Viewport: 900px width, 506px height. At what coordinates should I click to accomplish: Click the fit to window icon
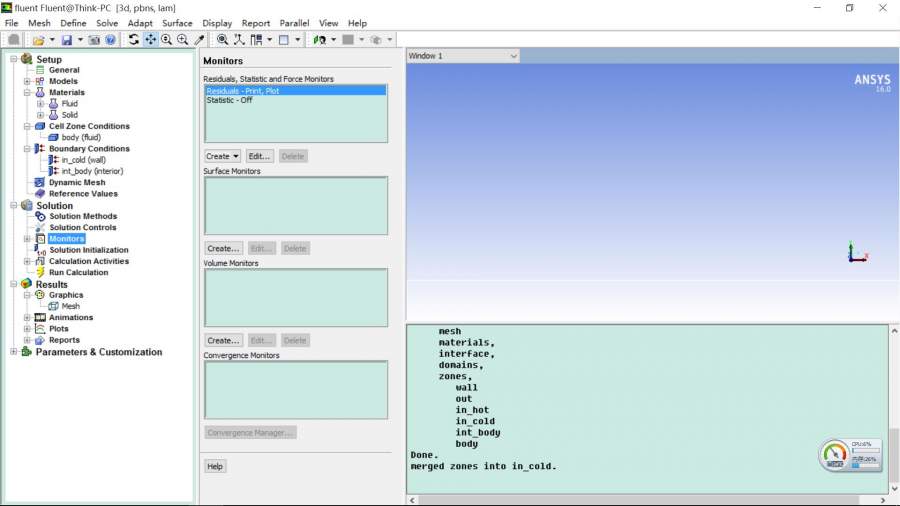click(222, 40)
